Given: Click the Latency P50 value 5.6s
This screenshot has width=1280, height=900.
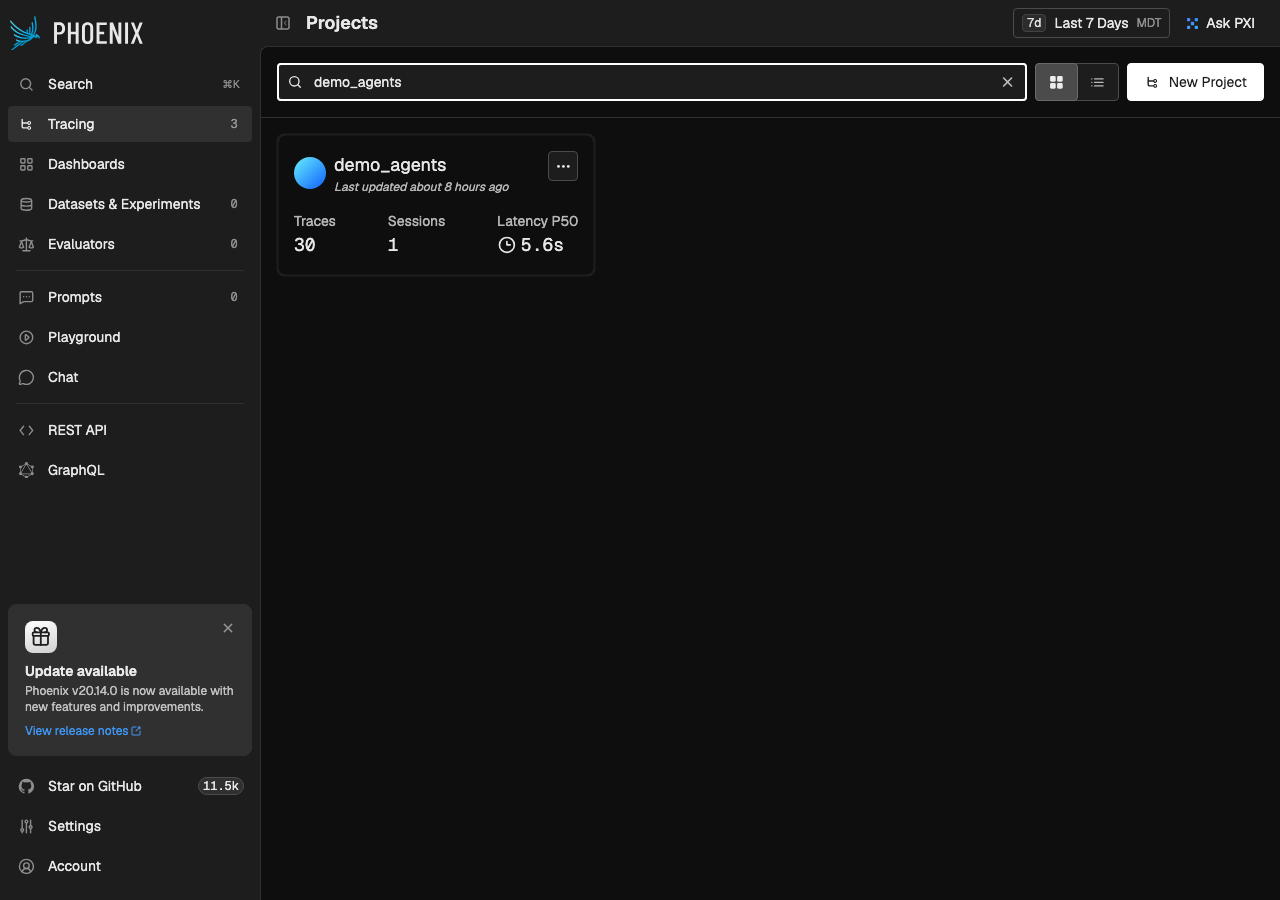Looking at the screenshot, I should pyautogui.click(x=542, y=245).
